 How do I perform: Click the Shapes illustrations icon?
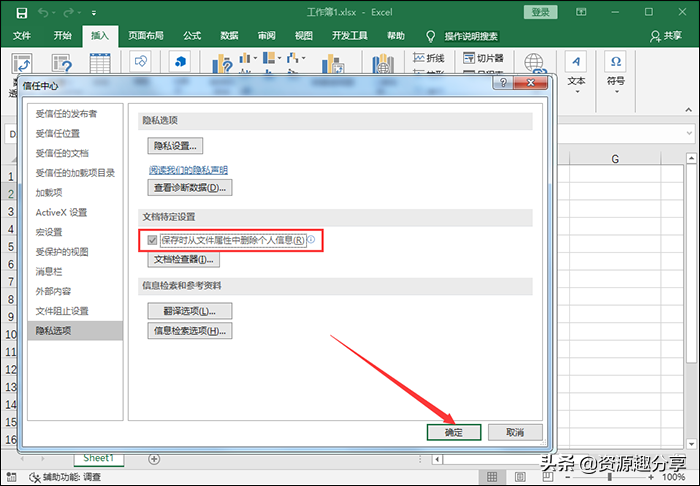click(140, 61)
